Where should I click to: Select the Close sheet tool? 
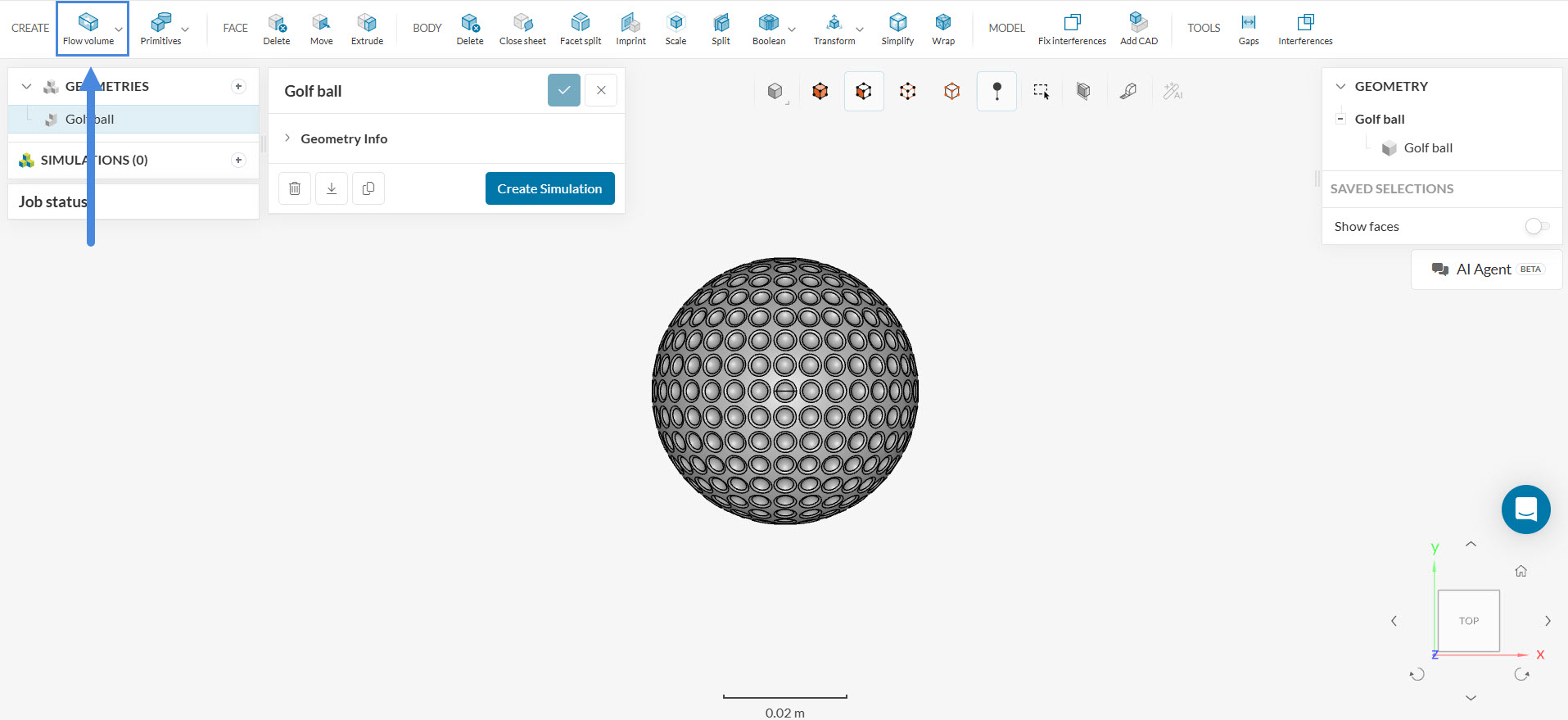pos(522,29)
